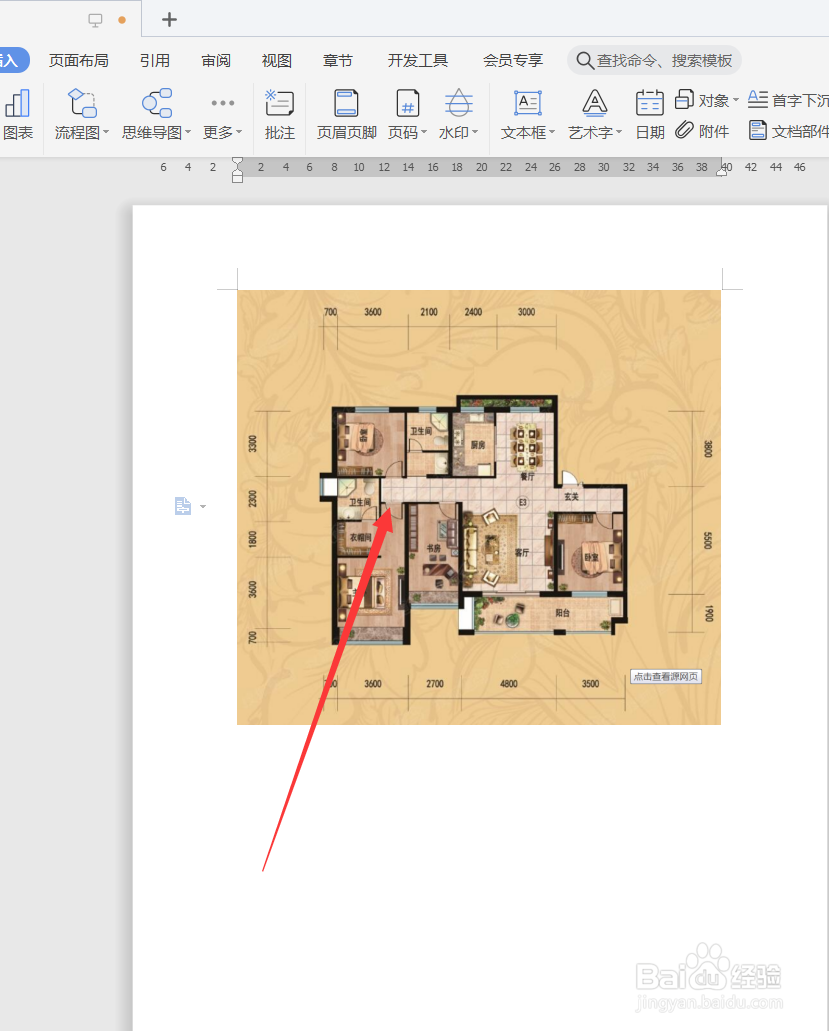The width and height of the screenshot is (829, 1031).
Task: Click the Page Number (页码) icon
Action: 408,103
